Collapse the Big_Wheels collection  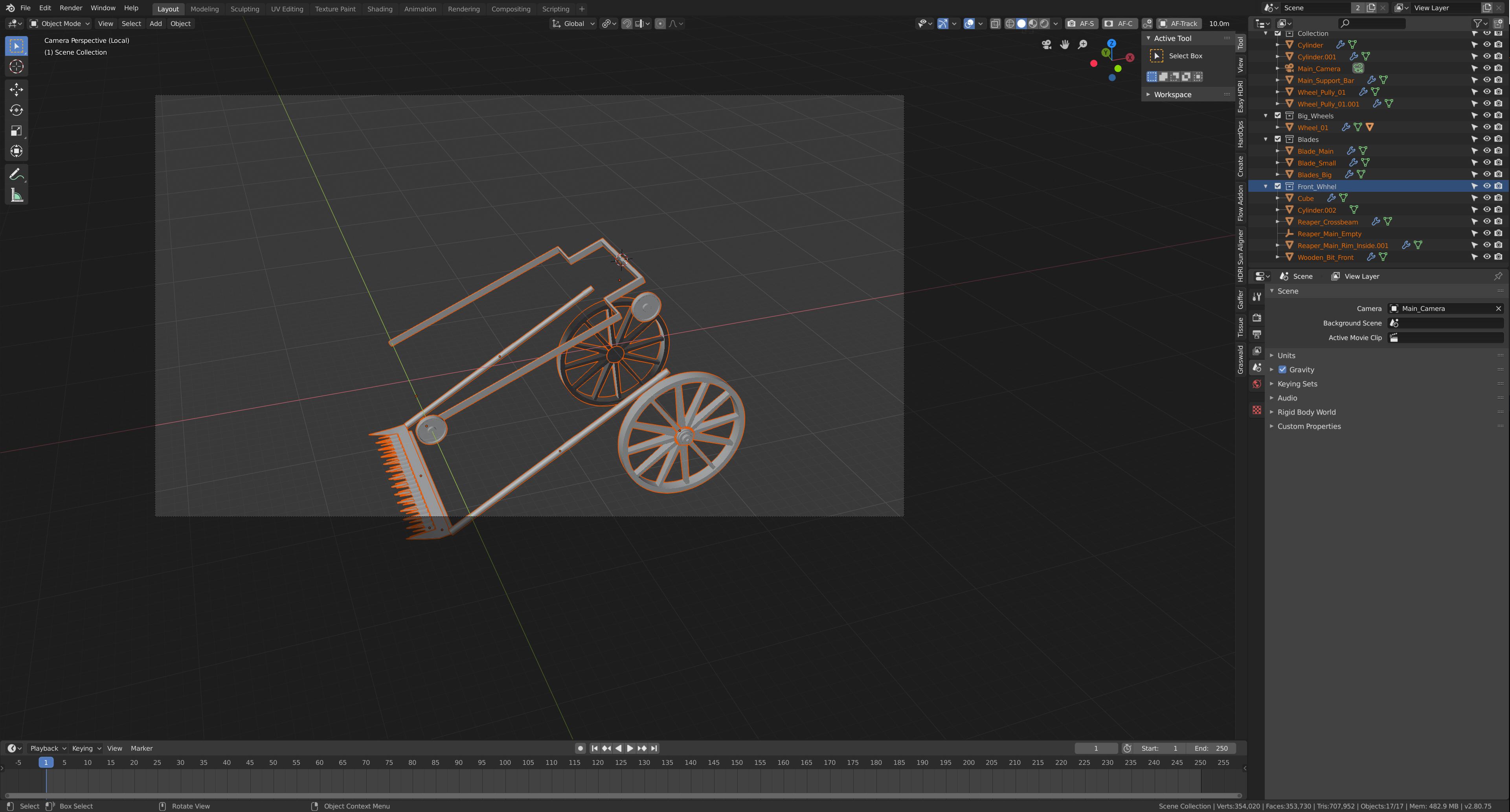pos(1266,116)
